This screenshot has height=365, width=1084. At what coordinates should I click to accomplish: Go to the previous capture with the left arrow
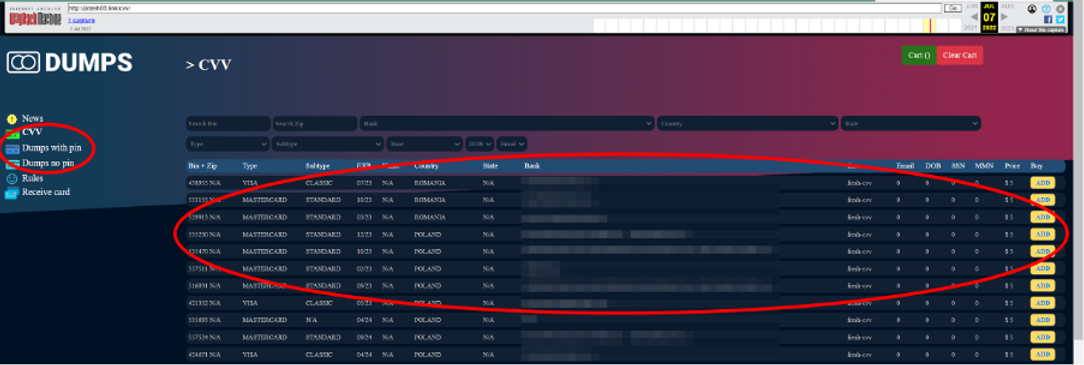point(973,17)
